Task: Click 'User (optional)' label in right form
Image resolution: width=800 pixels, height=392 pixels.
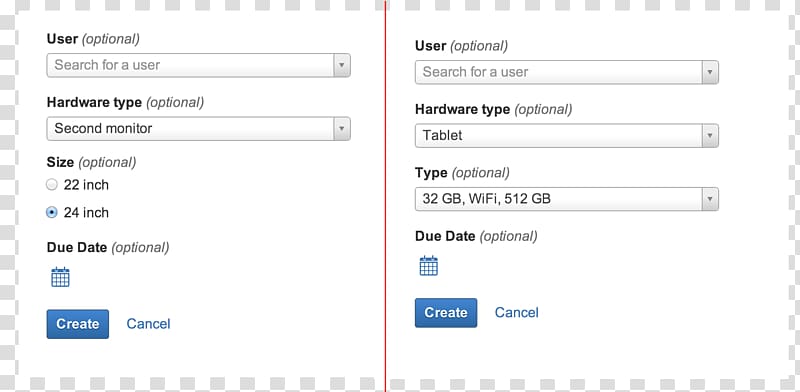Action: 461,46
